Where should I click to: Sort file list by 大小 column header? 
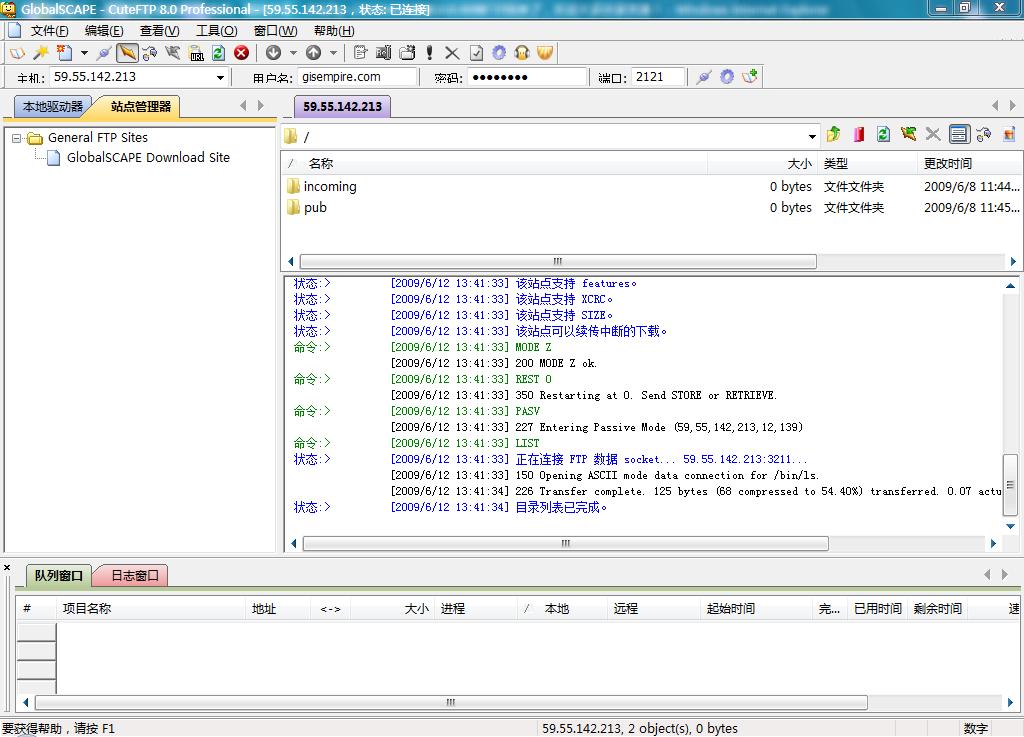pyautogui.click(x=762, y=164)
